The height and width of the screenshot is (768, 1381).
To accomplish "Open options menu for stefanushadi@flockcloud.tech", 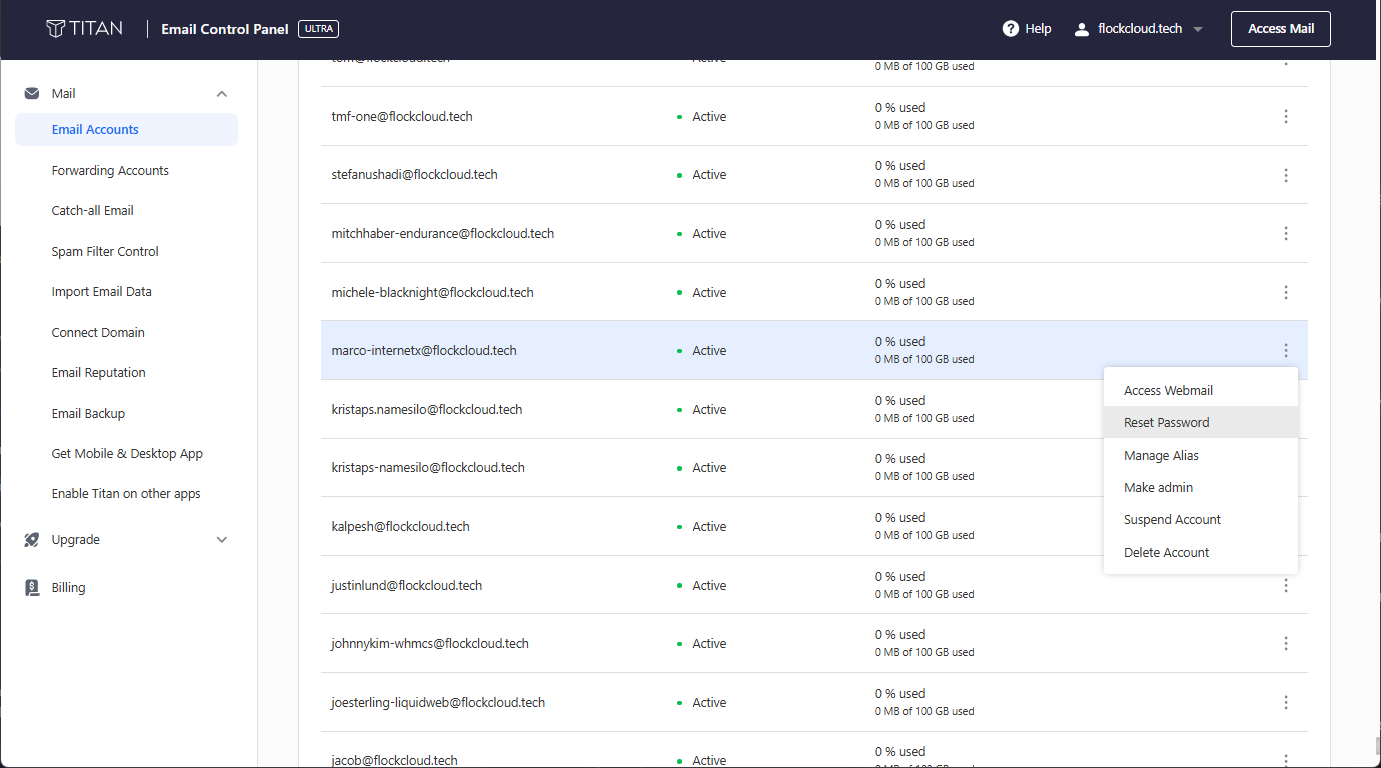I will pos(1286,175).
